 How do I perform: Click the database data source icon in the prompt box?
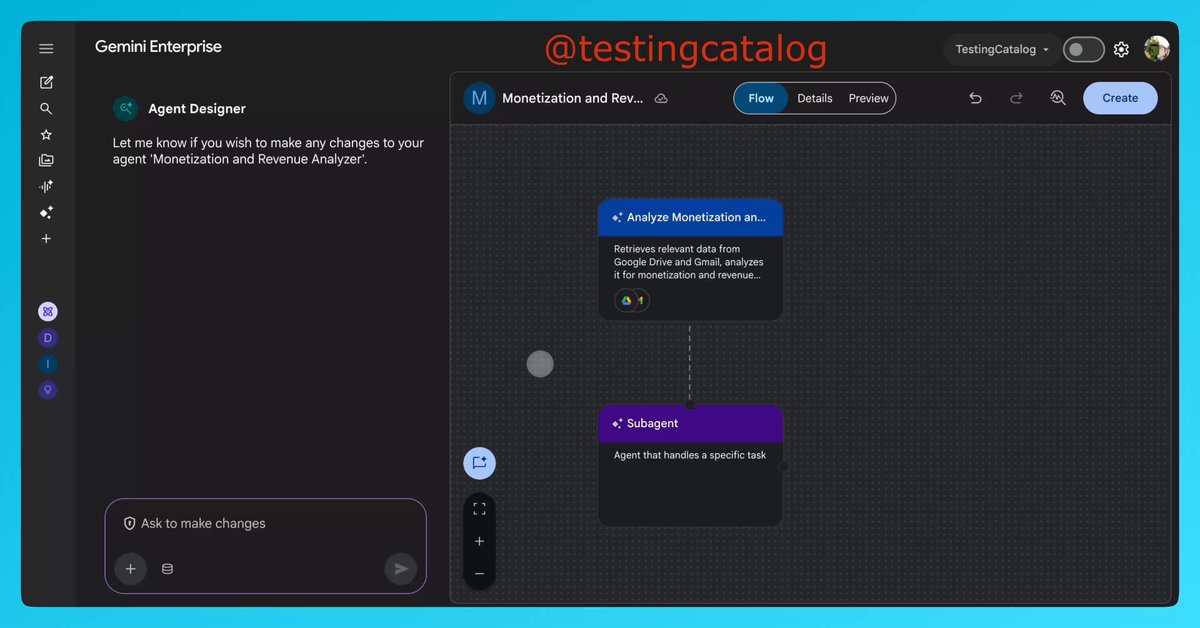[x=167, y=569]
